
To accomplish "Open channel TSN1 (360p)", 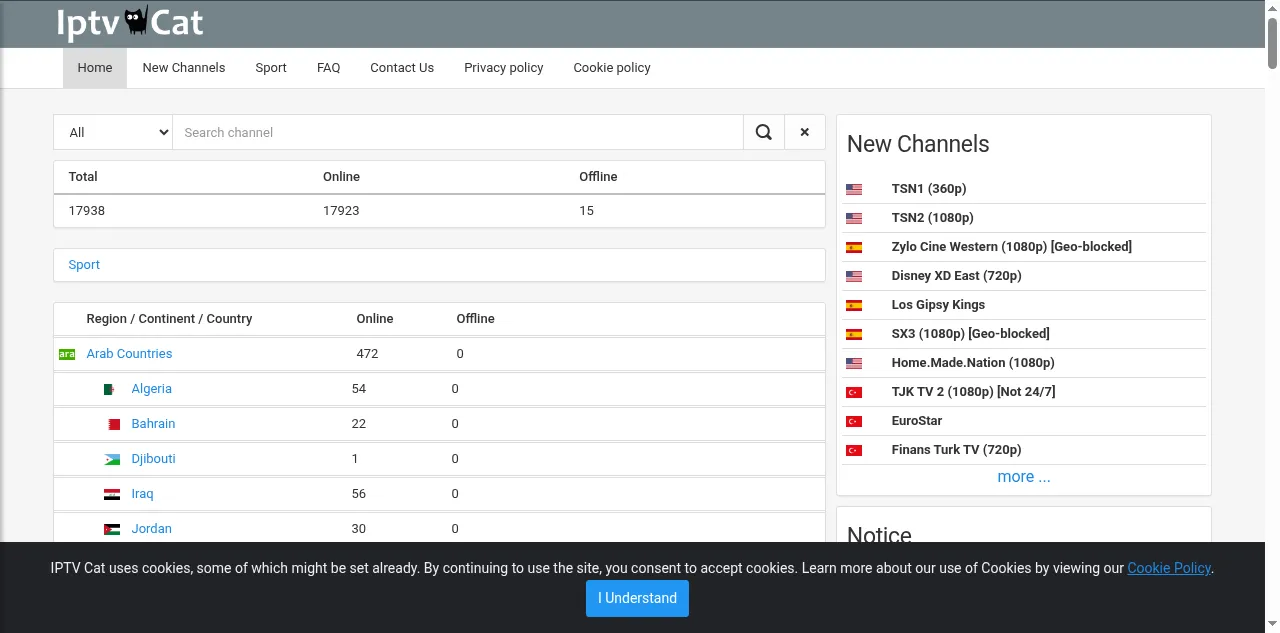I will pyautogui.click(x=929, y=189).
